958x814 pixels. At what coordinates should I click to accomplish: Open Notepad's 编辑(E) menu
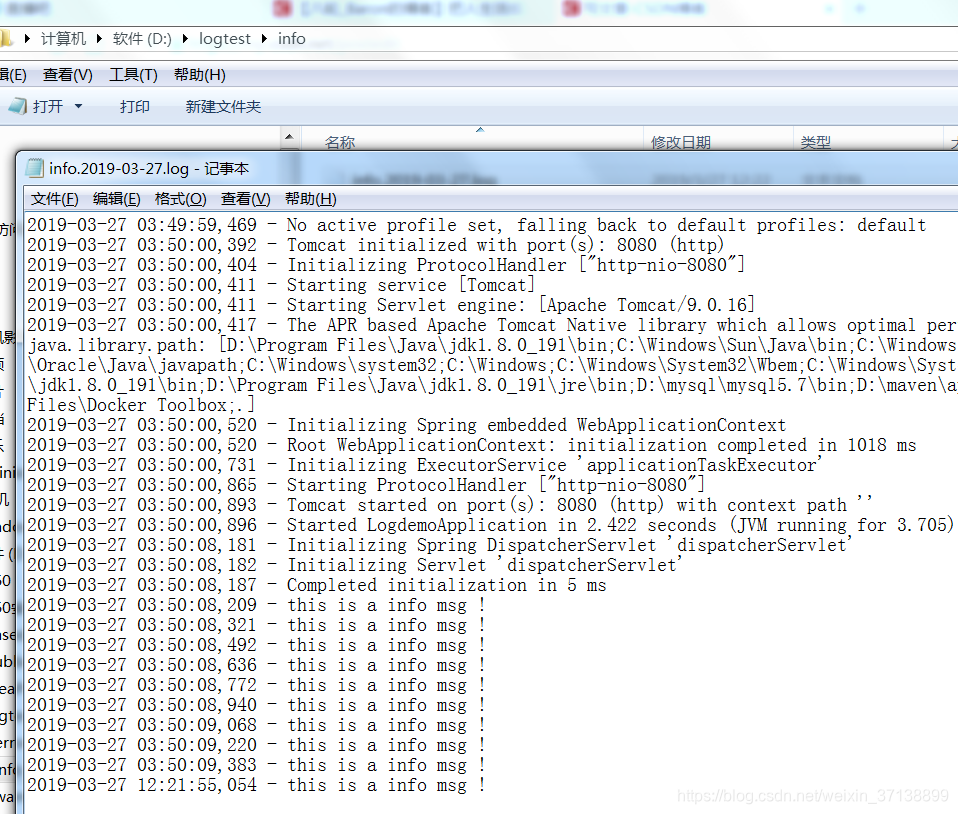click(x=117, y=199)
